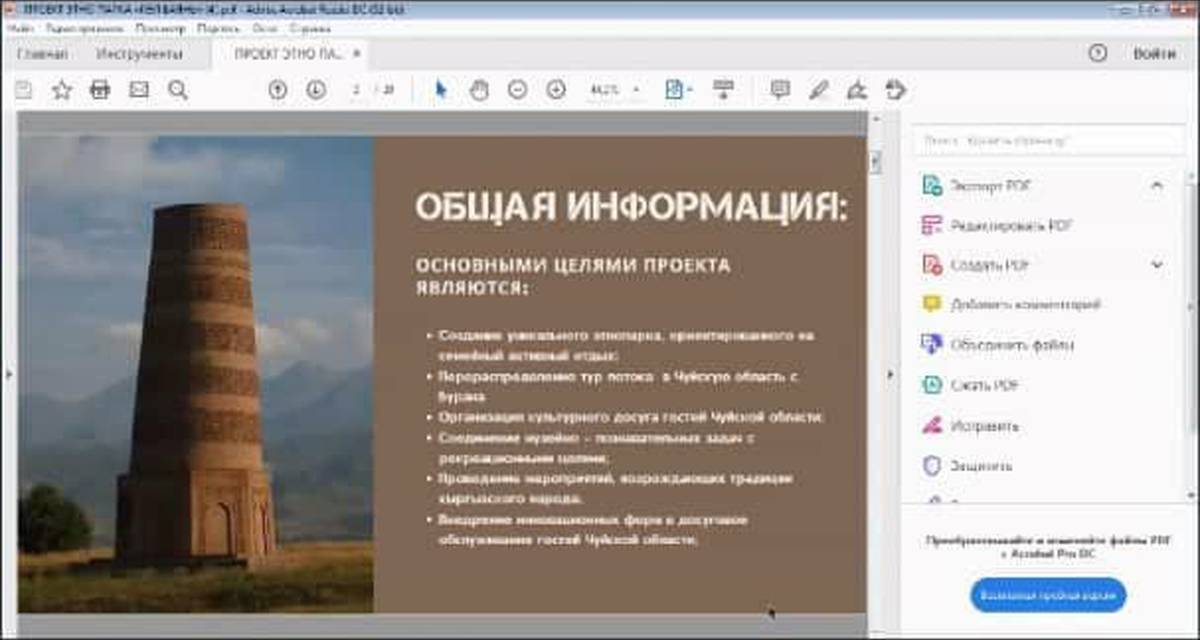Viewport: 1200px width, 640px height.
Task: Add document to favorites with star icon
Action: click(62, 90)
